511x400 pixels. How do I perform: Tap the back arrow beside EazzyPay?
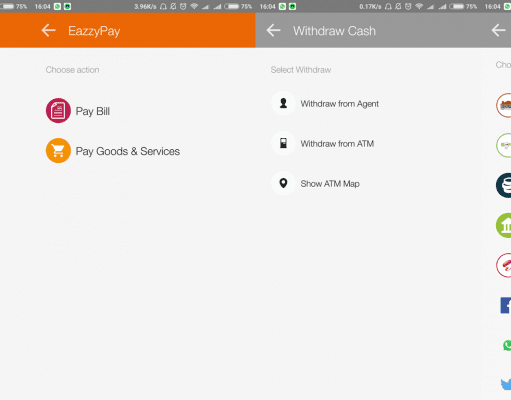(48, 31)
